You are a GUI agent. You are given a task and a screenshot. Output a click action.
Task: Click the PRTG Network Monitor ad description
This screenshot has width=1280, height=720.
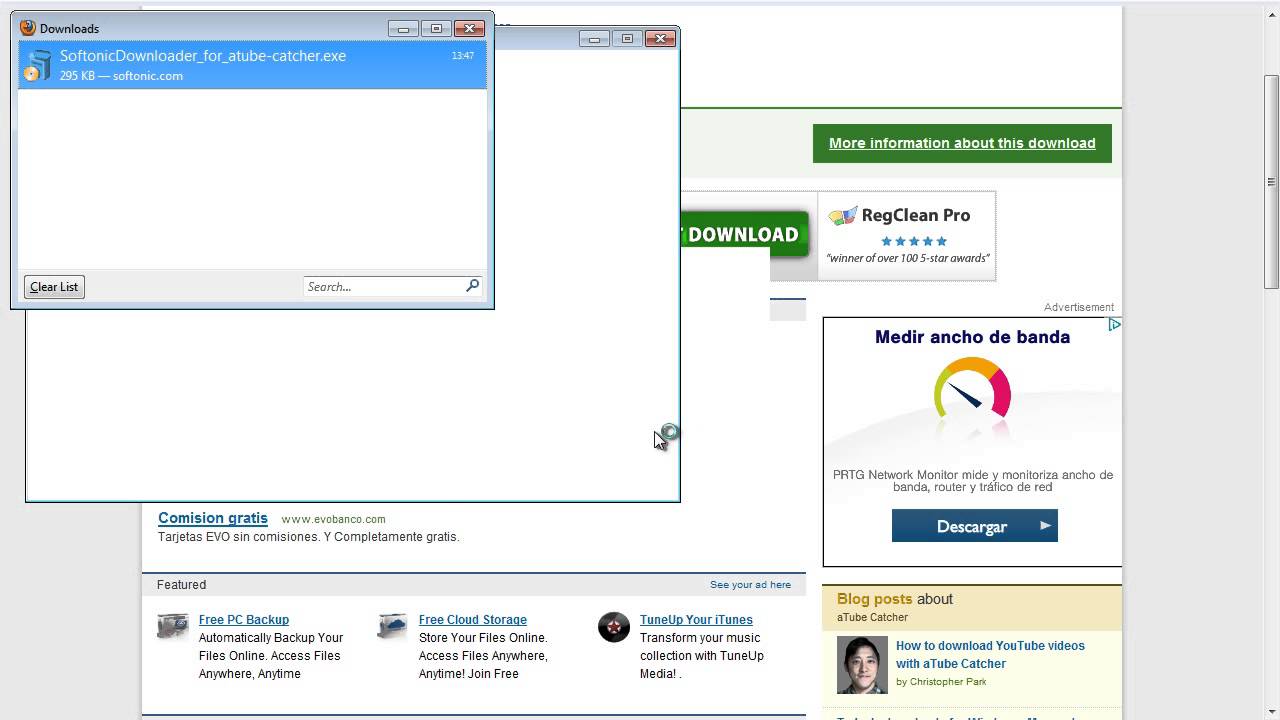pos(973,481)
